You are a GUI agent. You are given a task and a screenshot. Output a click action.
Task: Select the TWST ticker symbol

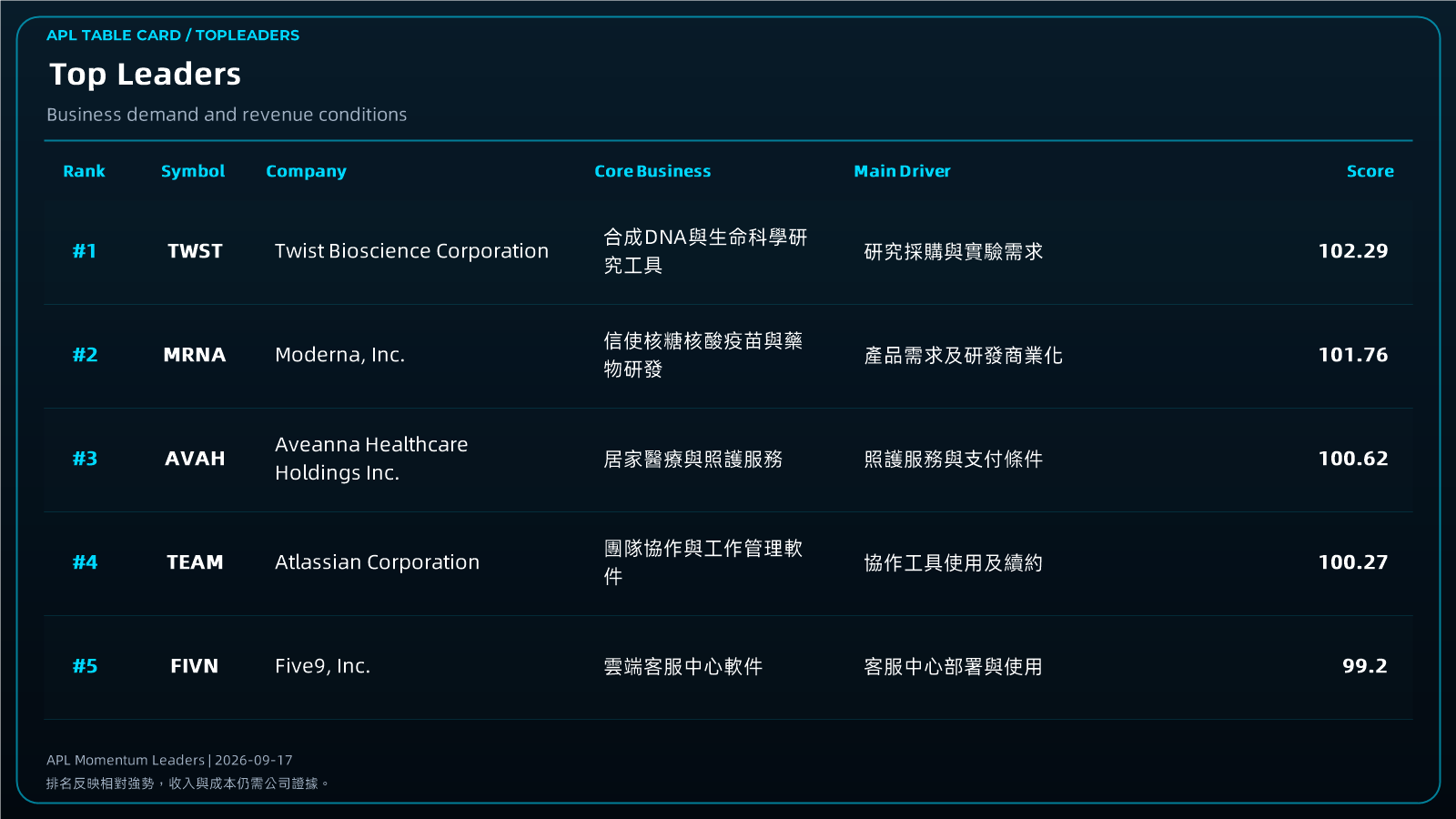tap(195, 251)
